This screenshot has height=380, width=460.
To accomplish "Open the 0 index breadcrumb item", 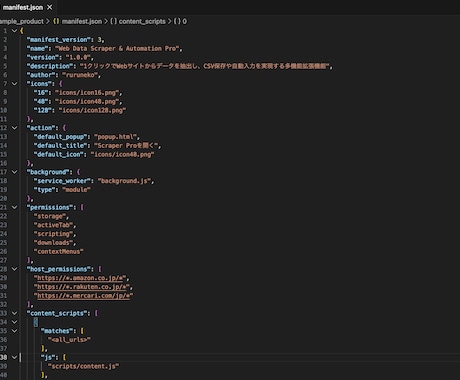I will click(x=180, y=21).
